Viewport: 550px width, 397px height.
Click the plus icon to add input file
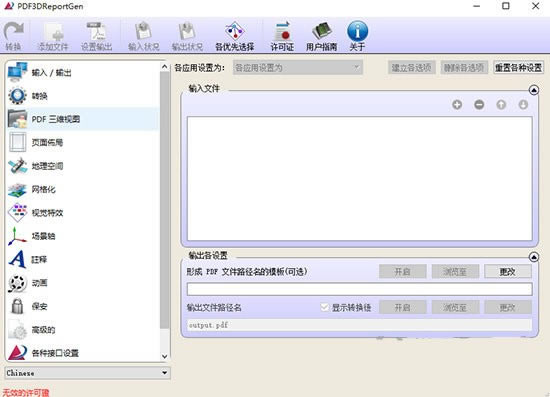(457, 105)
